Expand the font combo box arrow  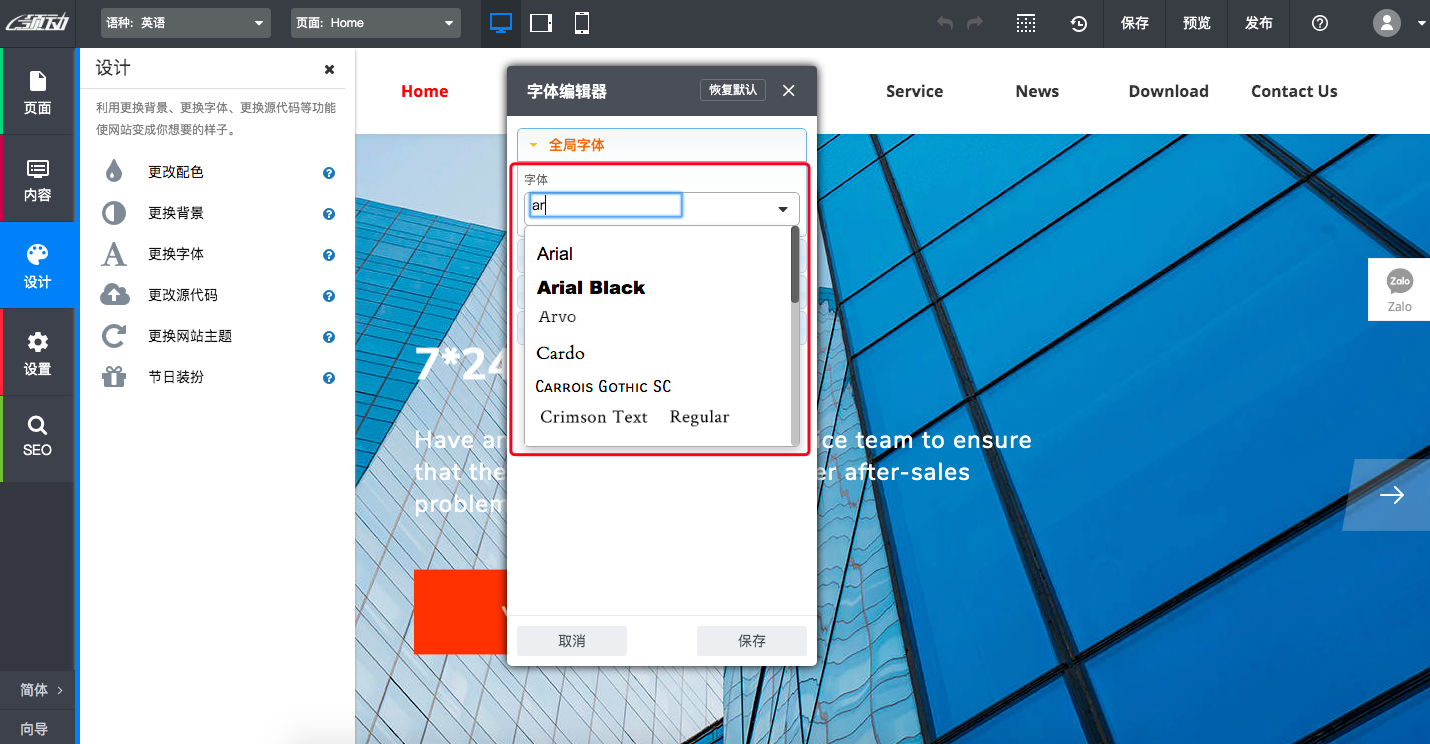coord(783,209)
